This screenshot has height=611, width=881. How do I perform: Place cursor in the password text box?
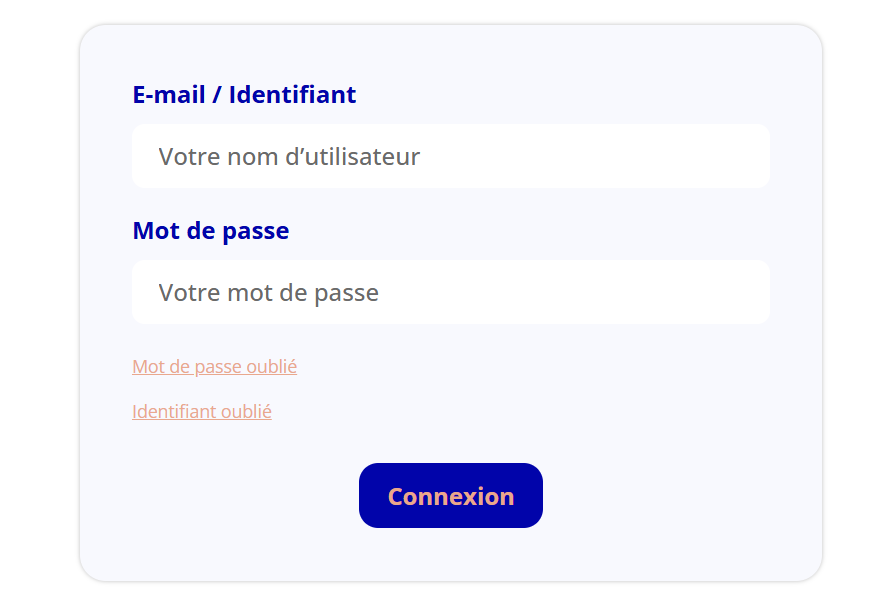[450, 292]
